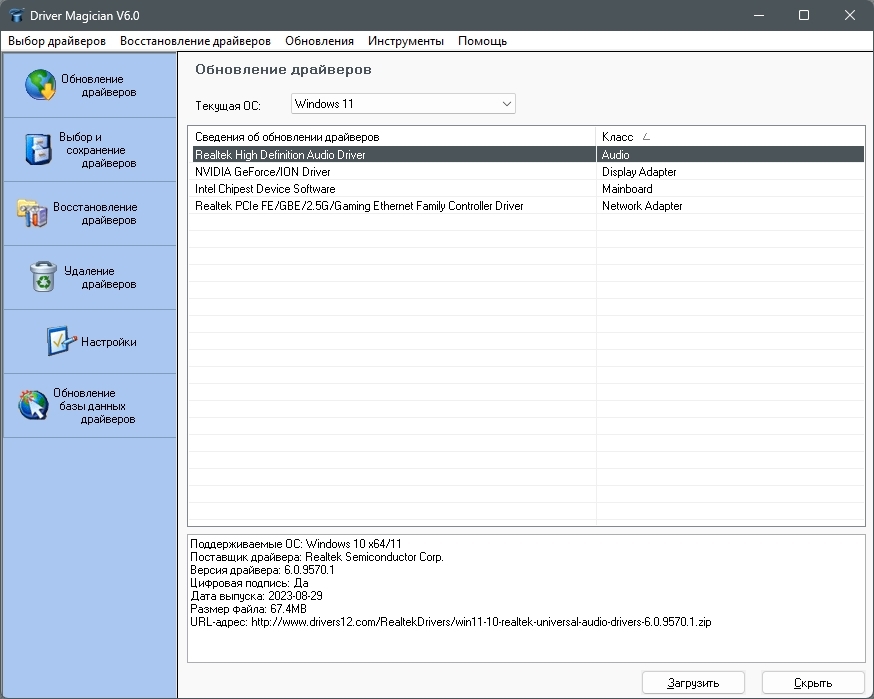Click the Размер файла 67.4MB line
874x699 pixels.
click(x=248, y=609)
